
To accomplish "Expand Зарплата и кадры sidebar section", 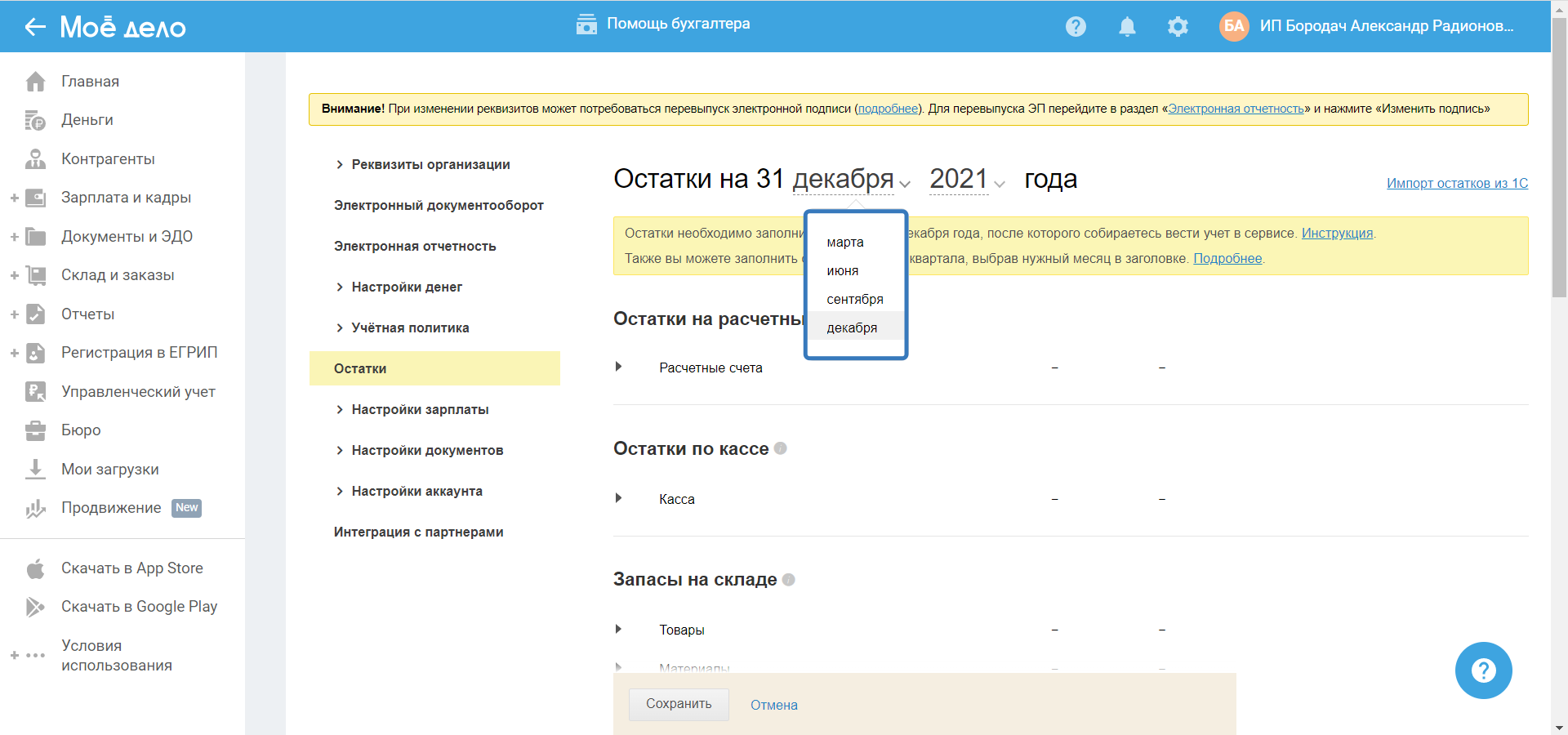I will point(14,198).
